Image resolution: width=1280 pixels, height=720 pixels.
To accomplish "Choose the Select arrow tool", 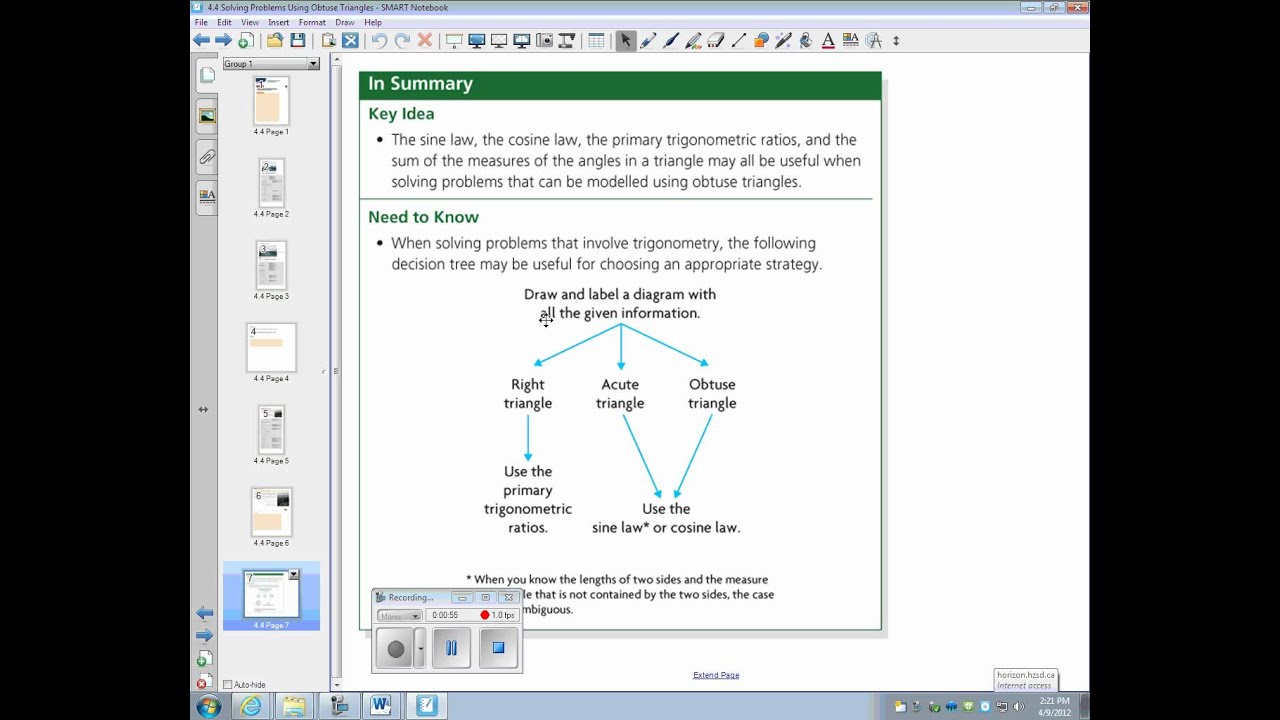I will pyautogui.click(x=625, y=40).
